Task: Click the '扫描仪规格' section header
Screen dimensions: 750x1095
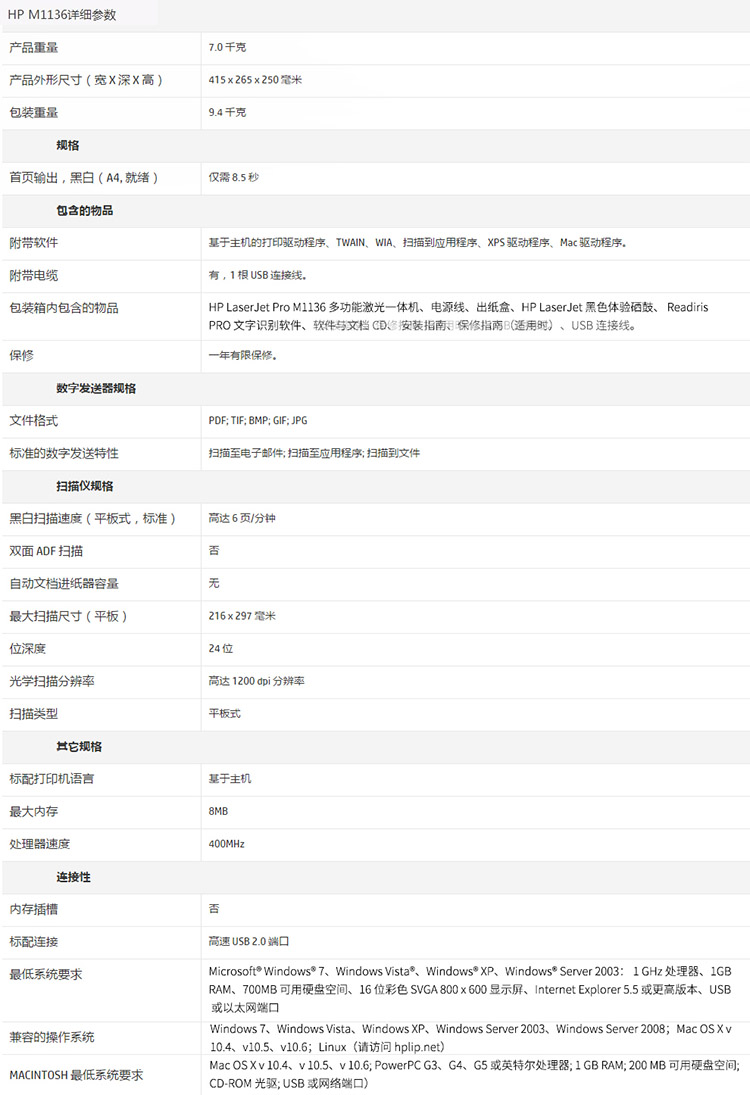Action: (84, 486)
